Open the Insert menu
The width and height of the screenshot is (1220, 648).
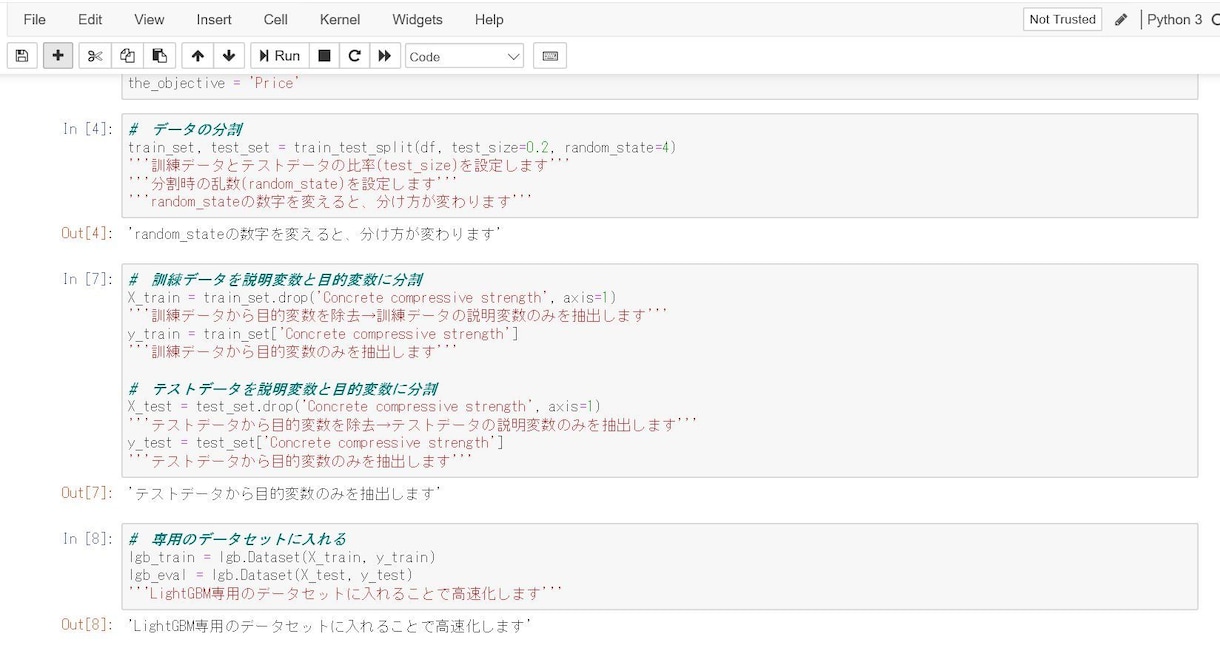(214, 19)
